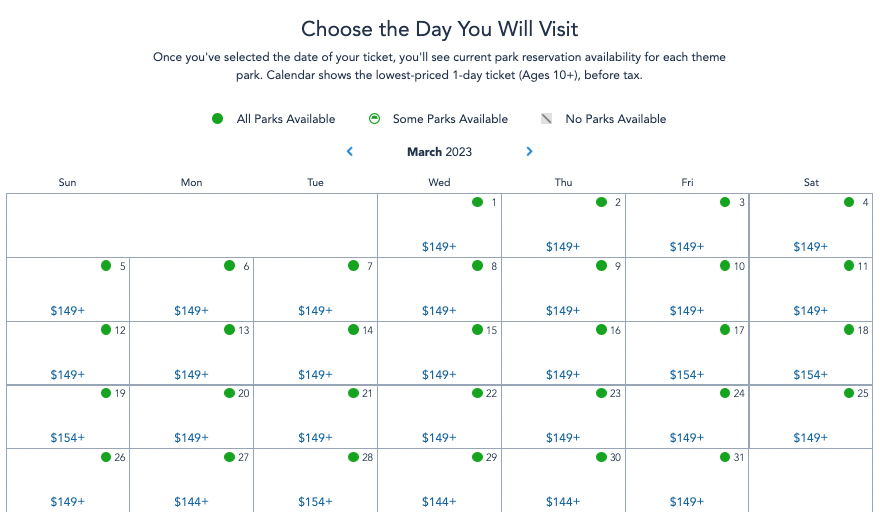
Task: Go to previous month with left chevron
Action: 350,152
